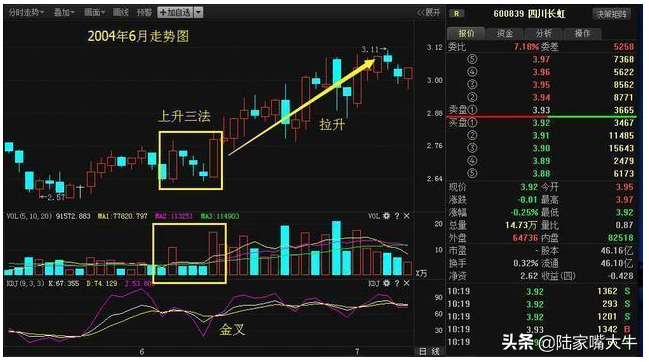Screen dimensions: 649x362
Task: Click sell level ② price 3.94
Action: (541, 97)
